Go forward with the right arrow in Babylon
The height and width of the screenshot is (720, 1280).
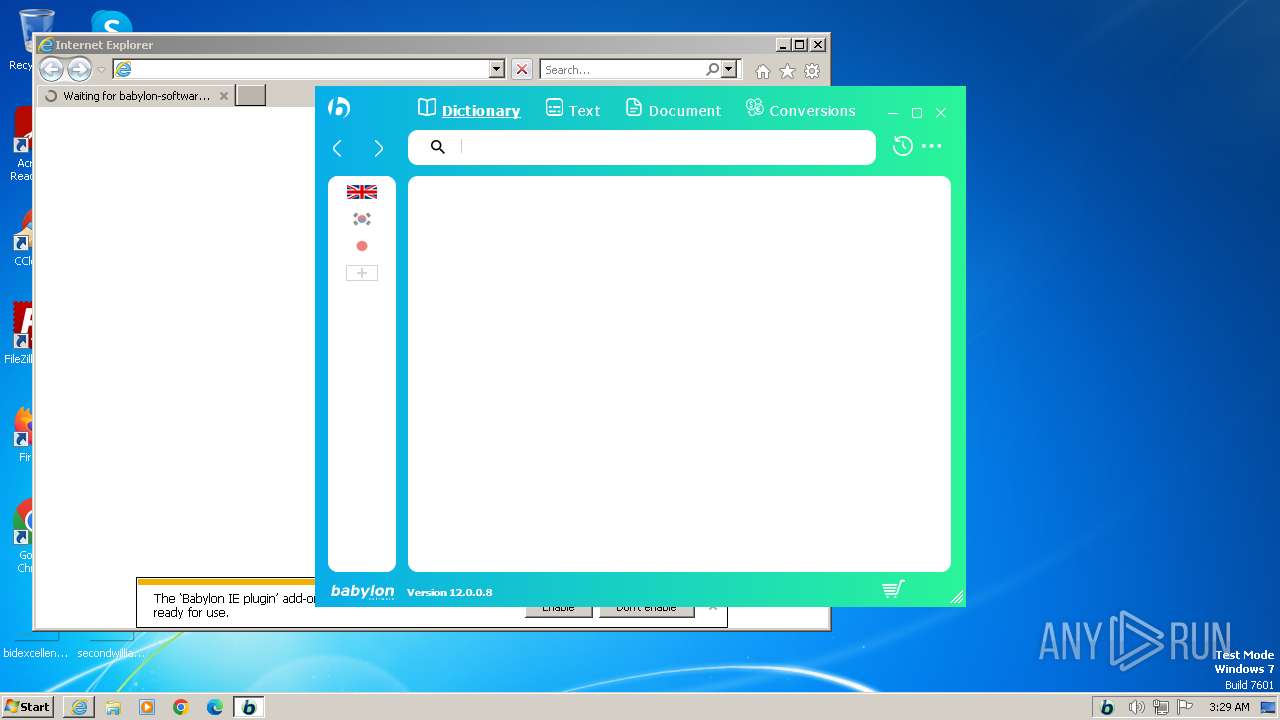pyautogui.click(x=378, y=148)
